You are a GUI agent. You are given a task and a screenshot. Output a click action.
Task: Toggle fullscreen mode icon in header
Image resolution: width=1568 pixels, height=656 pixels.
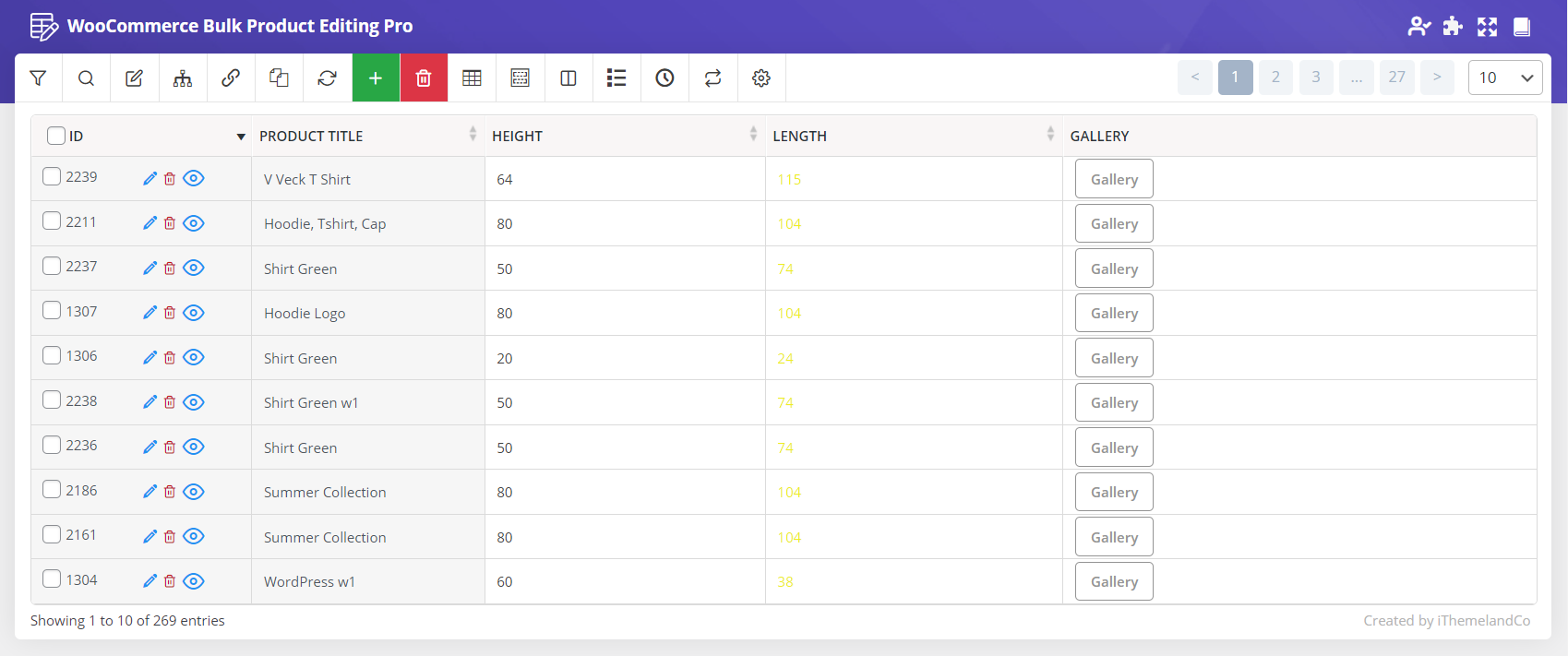point(1487,27)
